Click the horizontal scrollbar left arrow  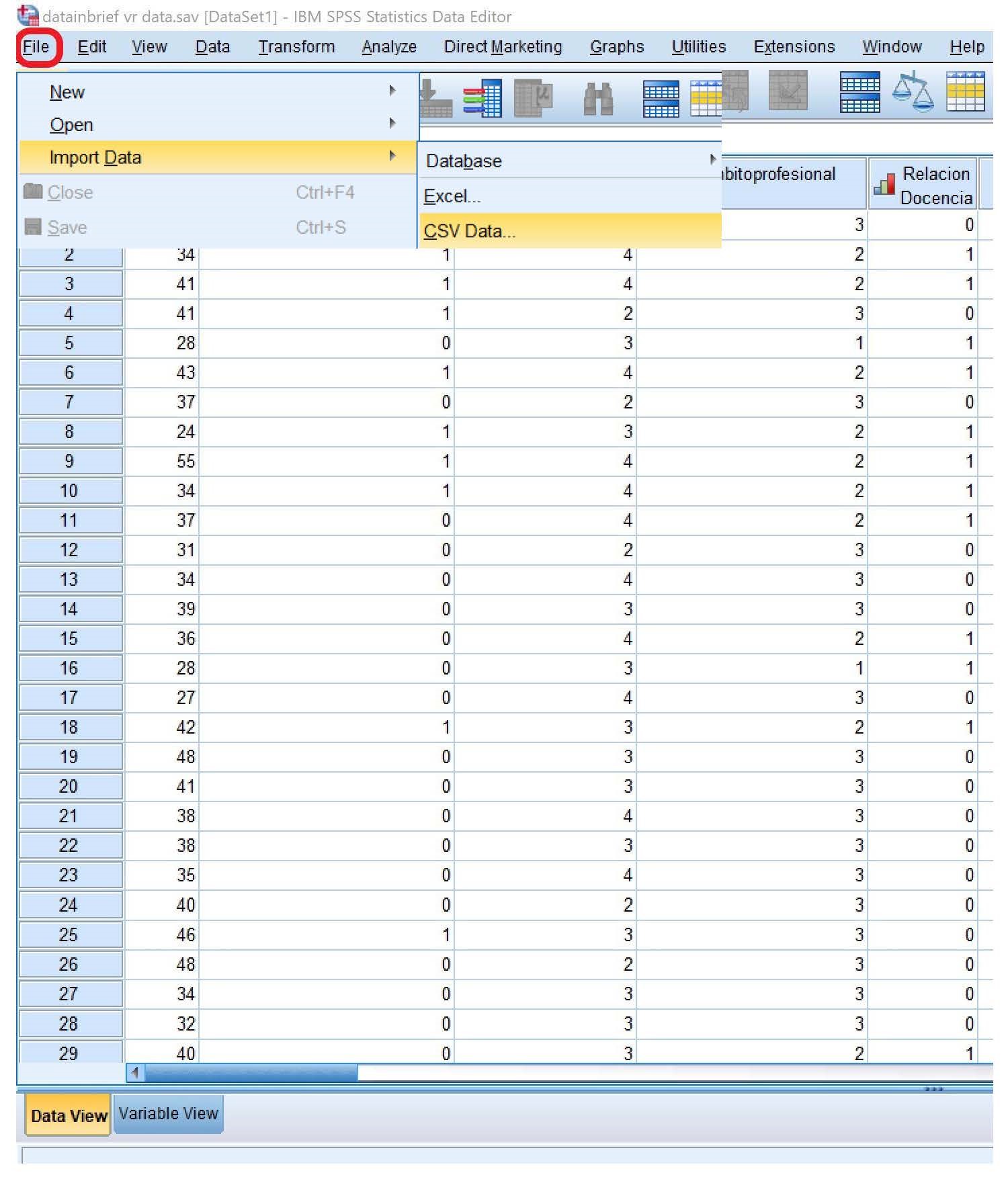(x=136, y=1072)
